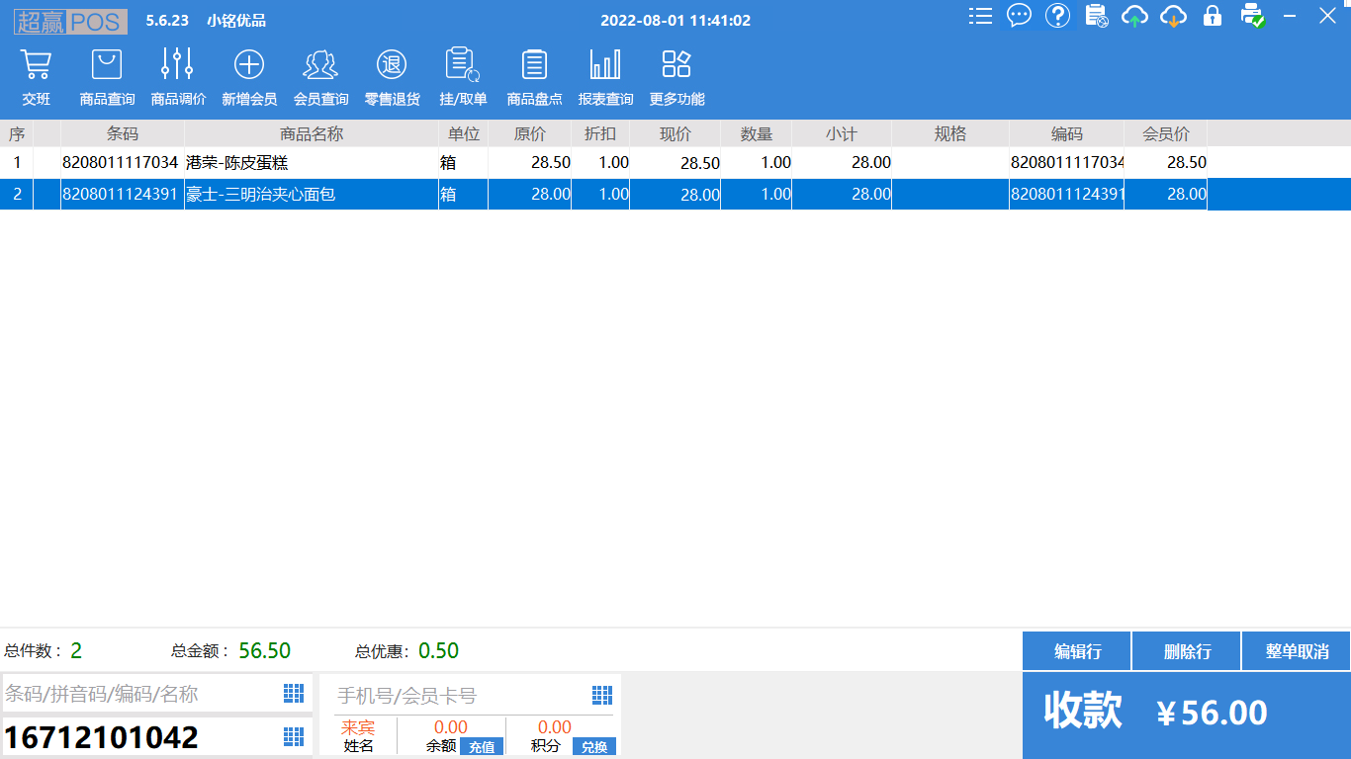The height and width of the screenshot is (759, 1351).
Task: Open the help question mark icon
Action: [x=1057, y=16]
